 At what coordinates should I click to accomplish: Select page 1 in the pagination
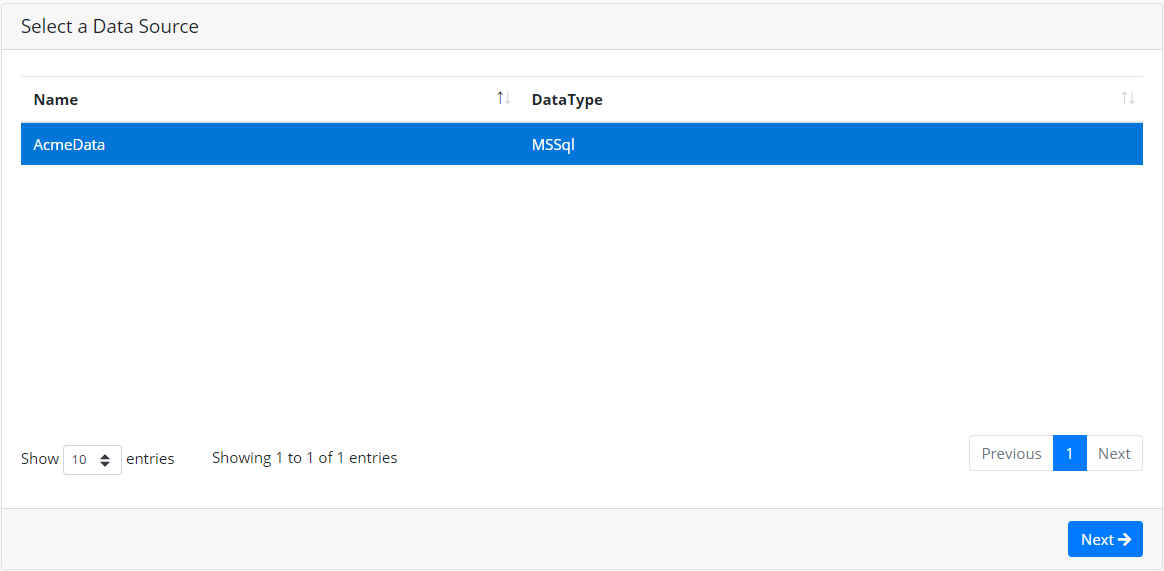pyautogui.click(x=1070, y=453)
